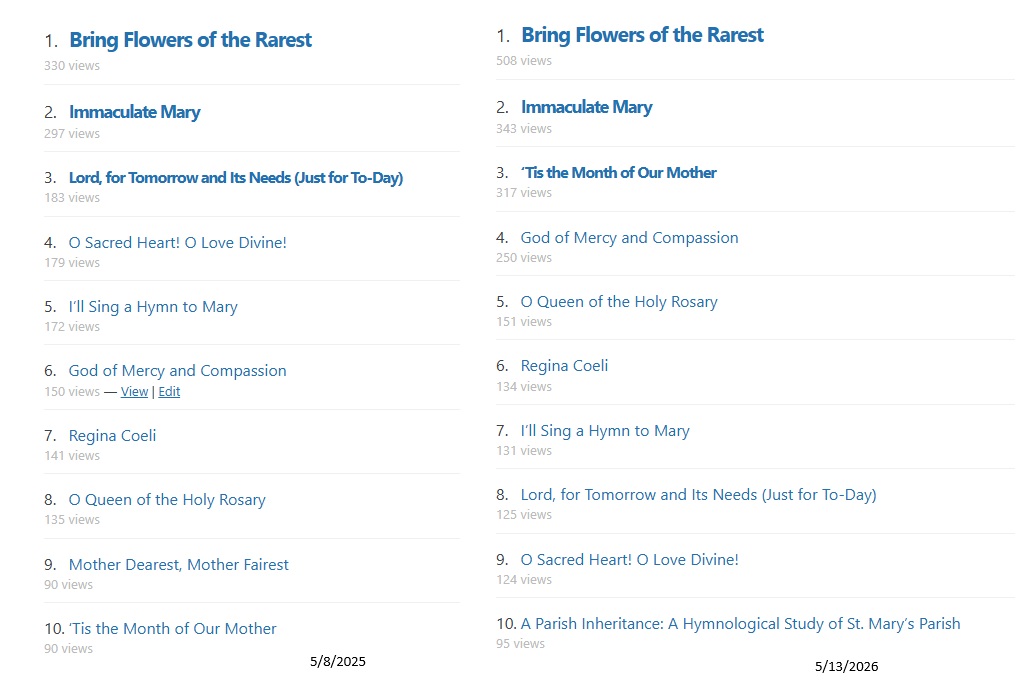Open 'Immaculate Mary' with 297 views
Viewport: 1031px width, 682px height.
[134, 112]
